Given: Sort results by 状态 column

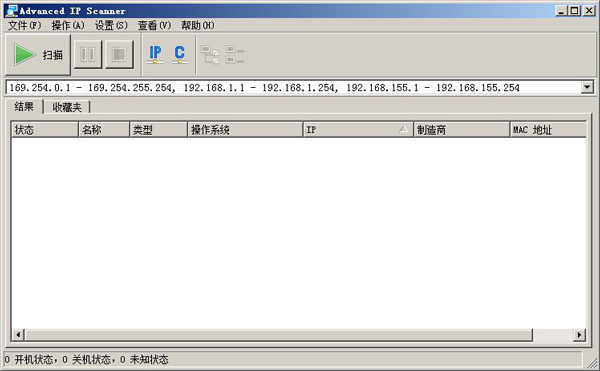Looking at the screenshot, I should click(45, 130).
